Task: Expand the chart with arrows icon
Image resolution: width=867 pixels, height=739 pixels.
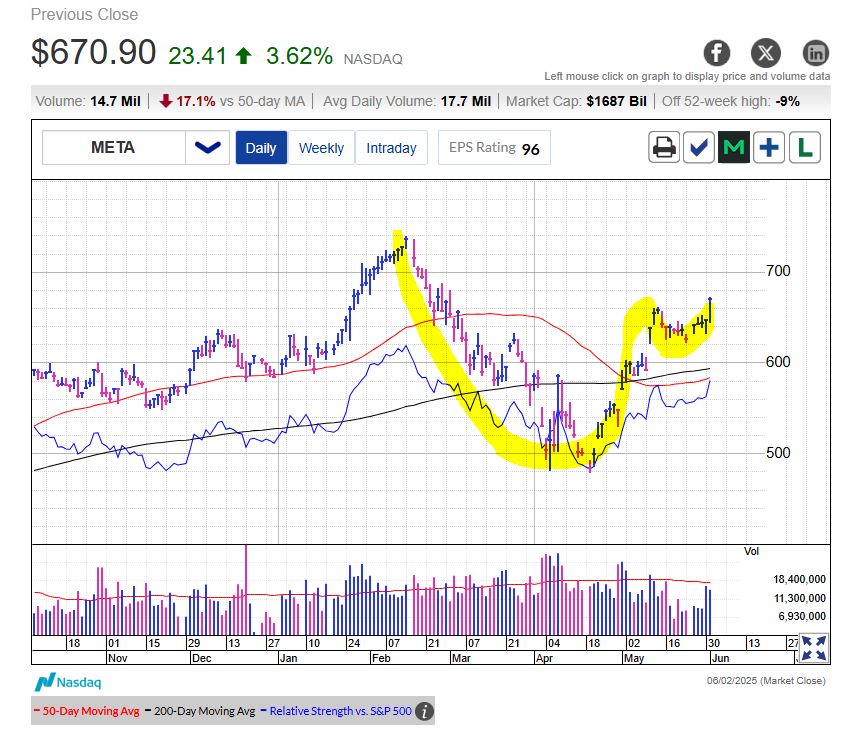Action: coord(814,647)
